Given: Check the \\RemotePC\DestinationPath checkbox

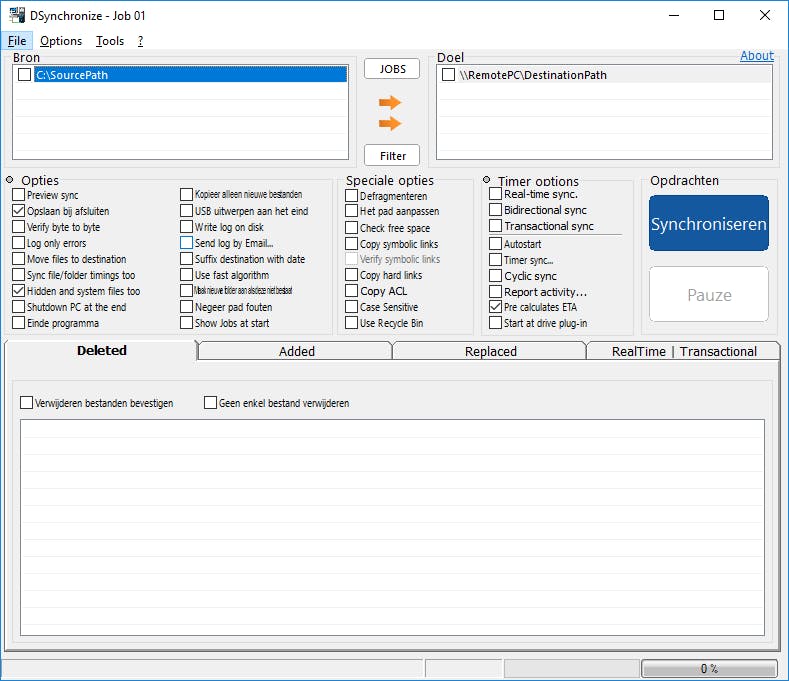Looking at the screenshot, I should tap(448, 74).
